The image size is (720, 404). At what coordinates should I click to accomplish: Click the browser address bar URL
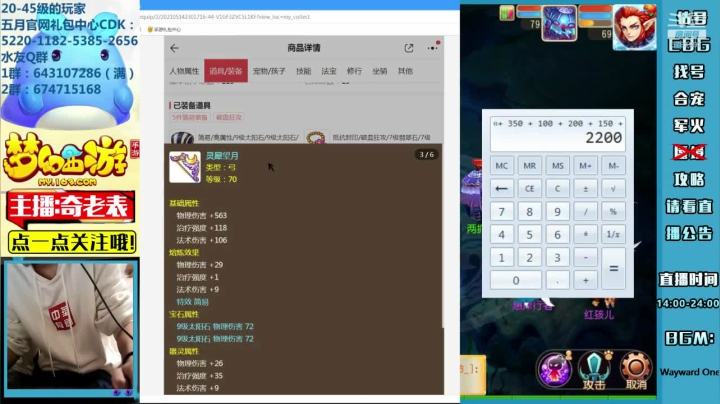pos(225,17)
